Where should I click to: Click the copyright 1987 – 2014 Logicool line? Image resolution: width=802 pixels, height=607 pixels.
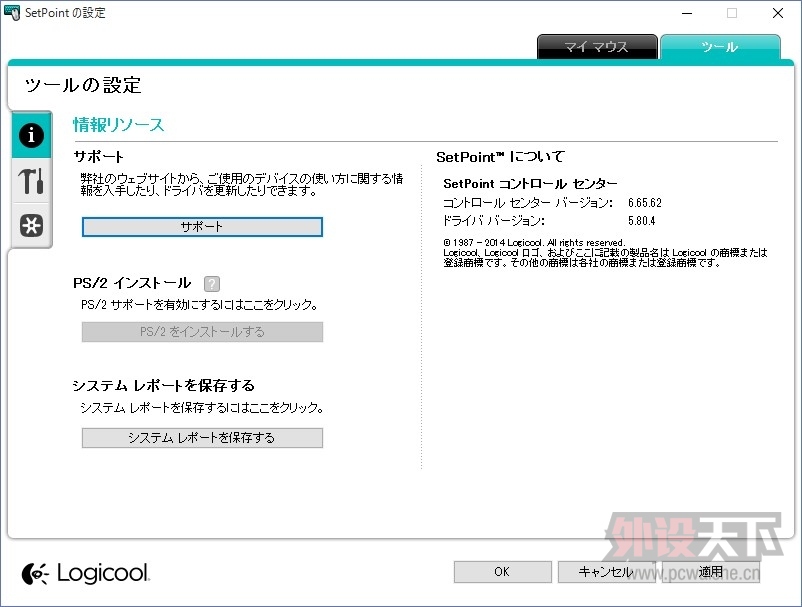[x=534, y=242]
